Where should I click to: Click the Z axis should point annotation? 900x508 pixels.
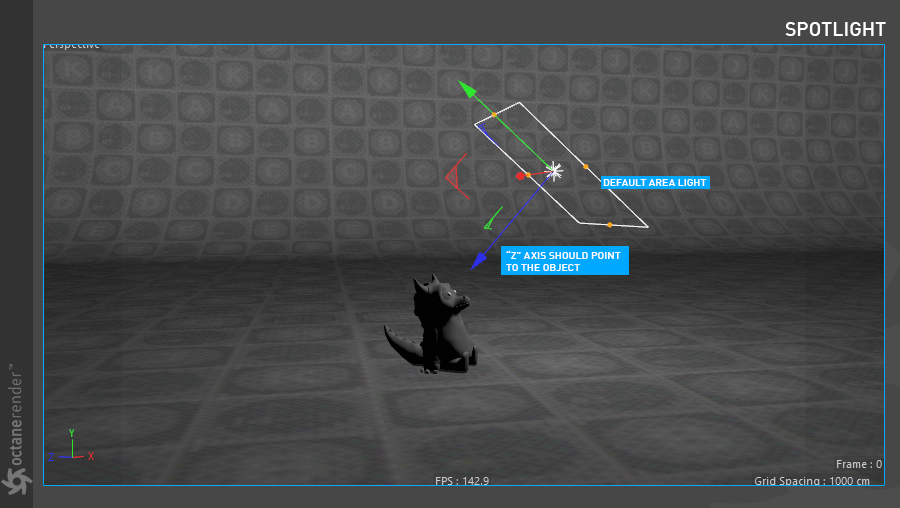coord(564,261)
